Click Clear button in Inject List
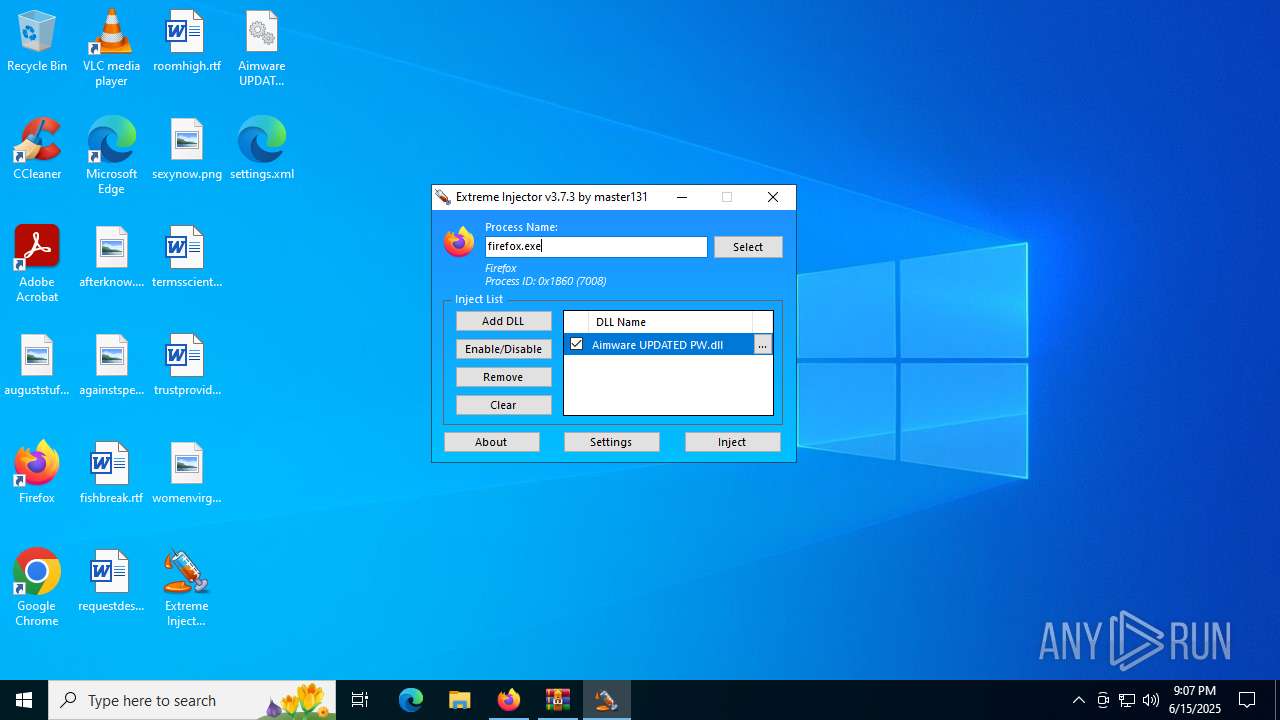 (x=503, y=405)
